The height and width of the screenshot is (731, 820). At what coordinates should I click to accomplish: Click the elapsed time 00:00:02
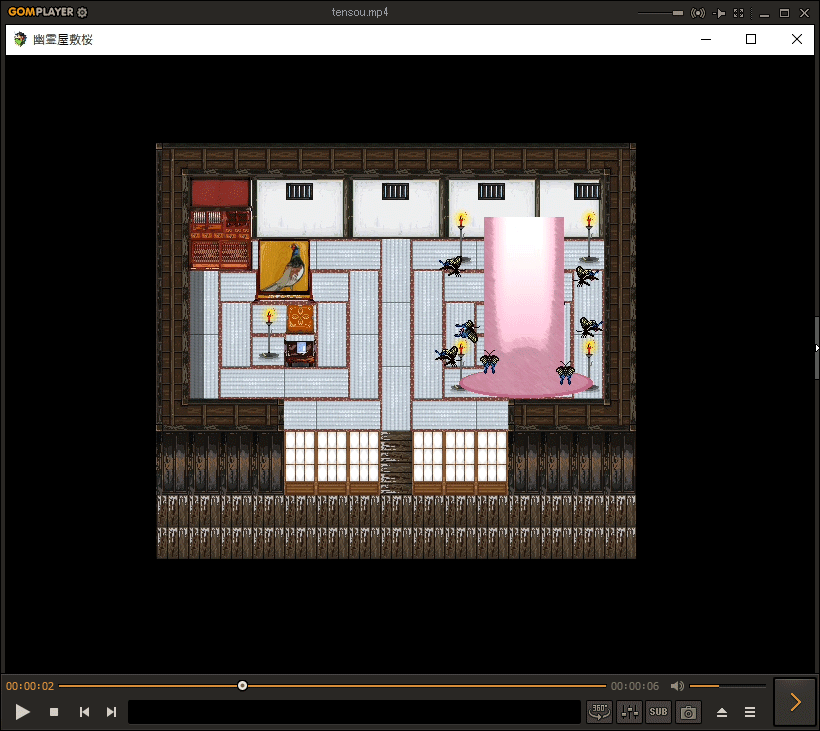(30, 686)
